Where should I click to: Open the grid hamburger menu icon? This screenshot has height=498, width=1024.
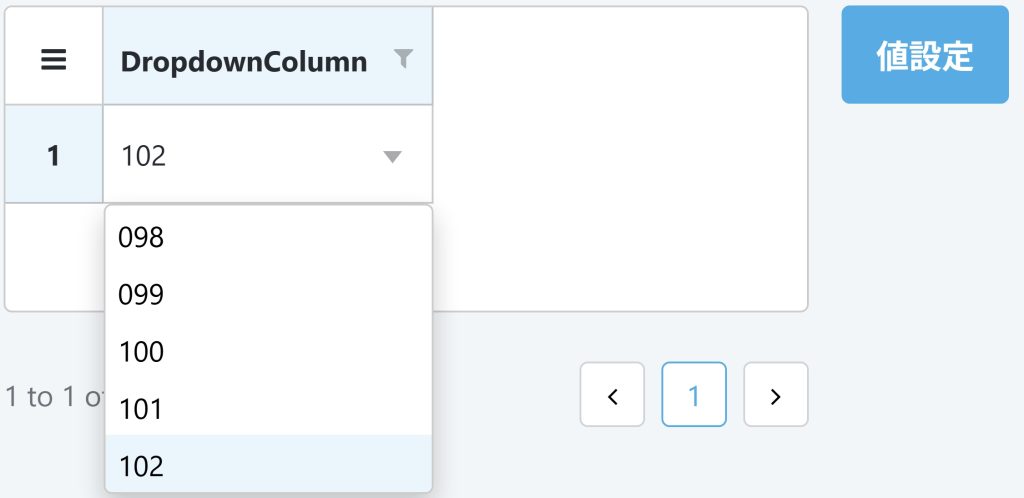pyautogui.click(x=54, y=60)
